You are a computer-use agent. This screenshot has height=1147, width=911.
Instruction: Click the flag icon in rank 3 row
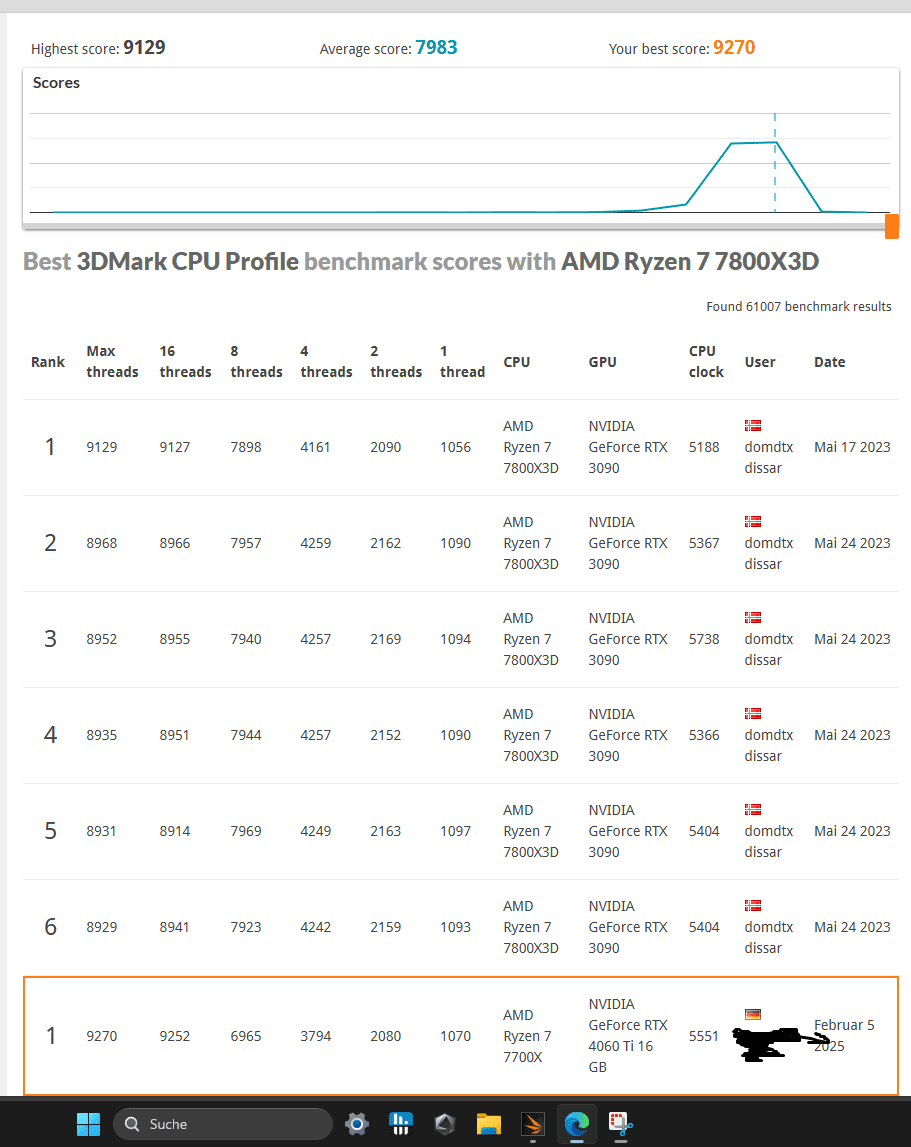(753, 618)
